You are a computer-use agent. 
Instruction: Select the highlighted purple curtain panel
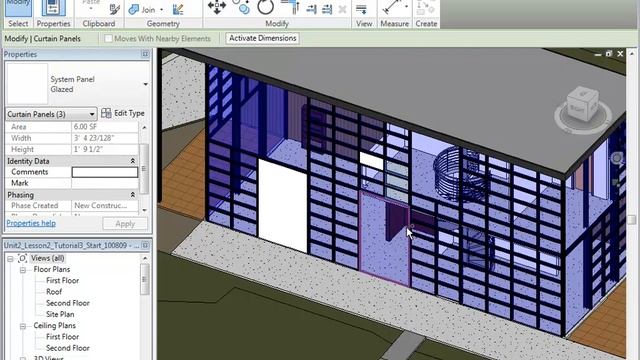[x=384, y=239]
